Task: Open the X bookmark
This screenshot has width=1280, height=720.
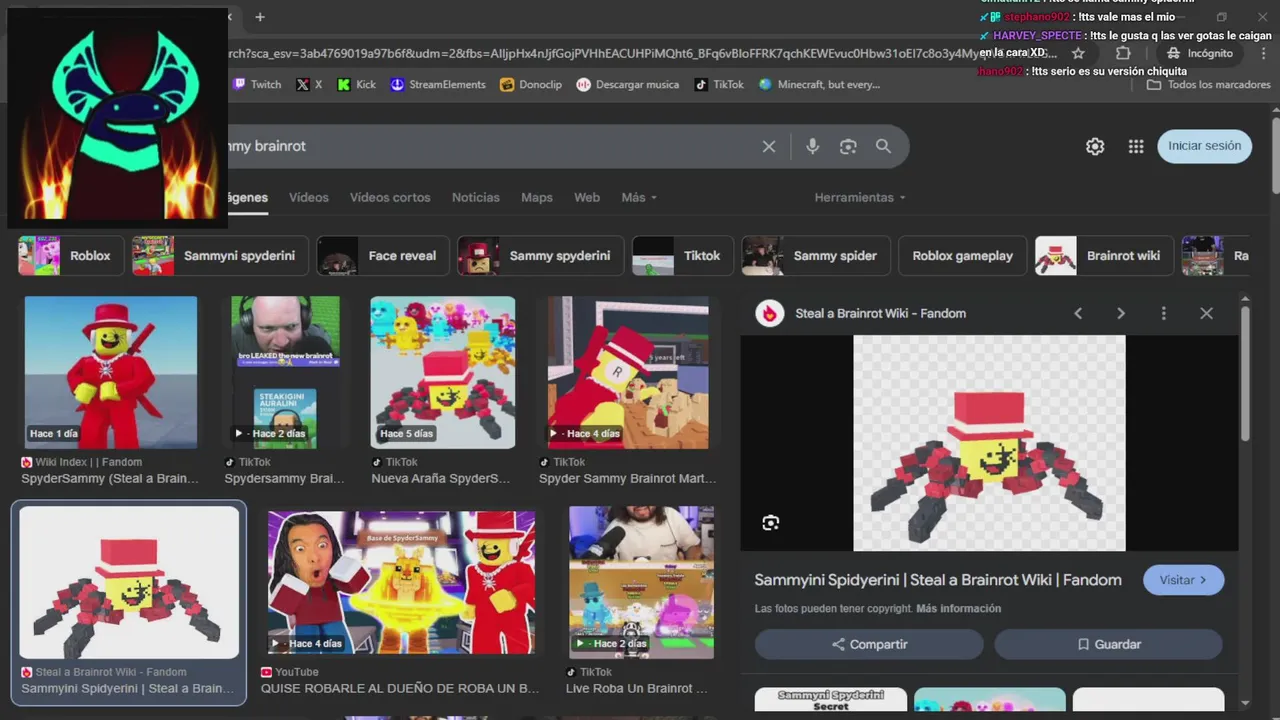Action: 309,84
